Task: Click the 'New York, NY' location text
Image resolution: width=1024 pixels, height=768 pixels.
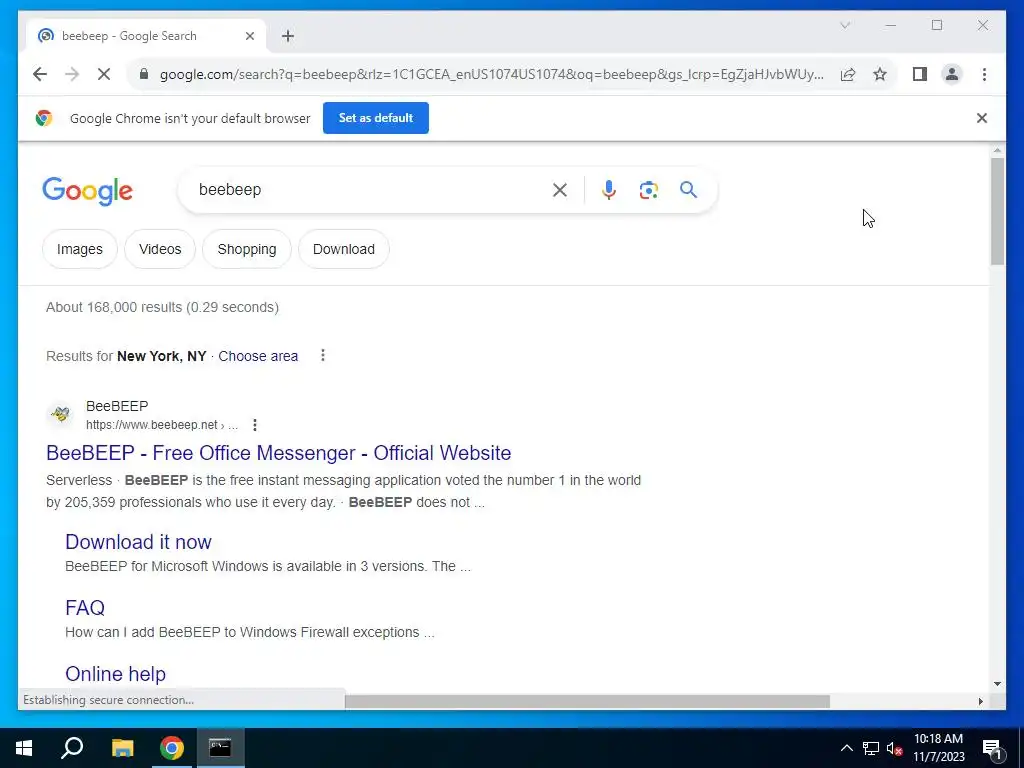Action: tap(161, 357)
